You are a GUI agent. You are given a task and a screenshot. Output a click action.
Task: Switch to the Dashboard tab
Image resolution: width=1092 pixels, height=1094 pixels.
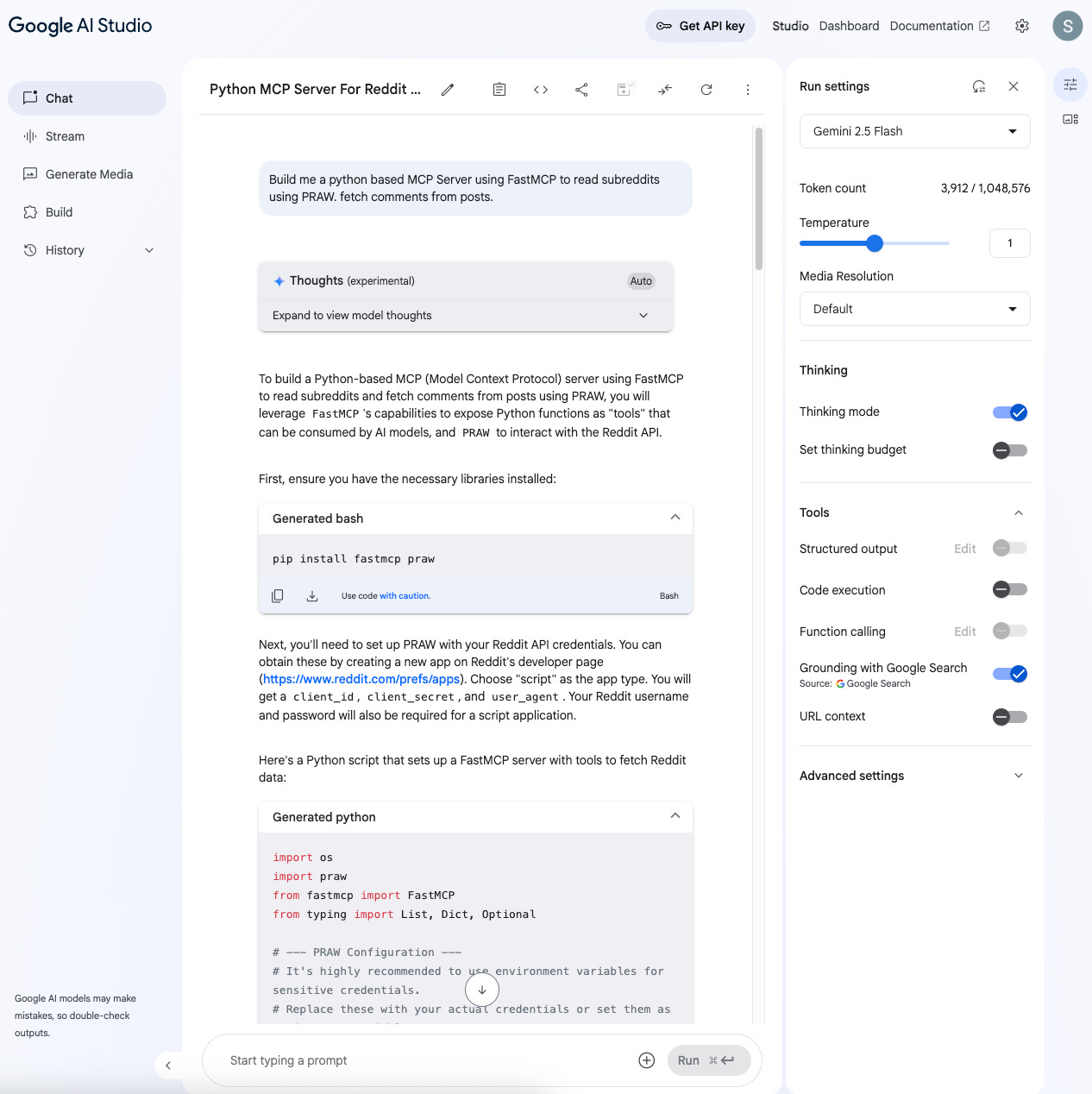(x=849, y=26)
